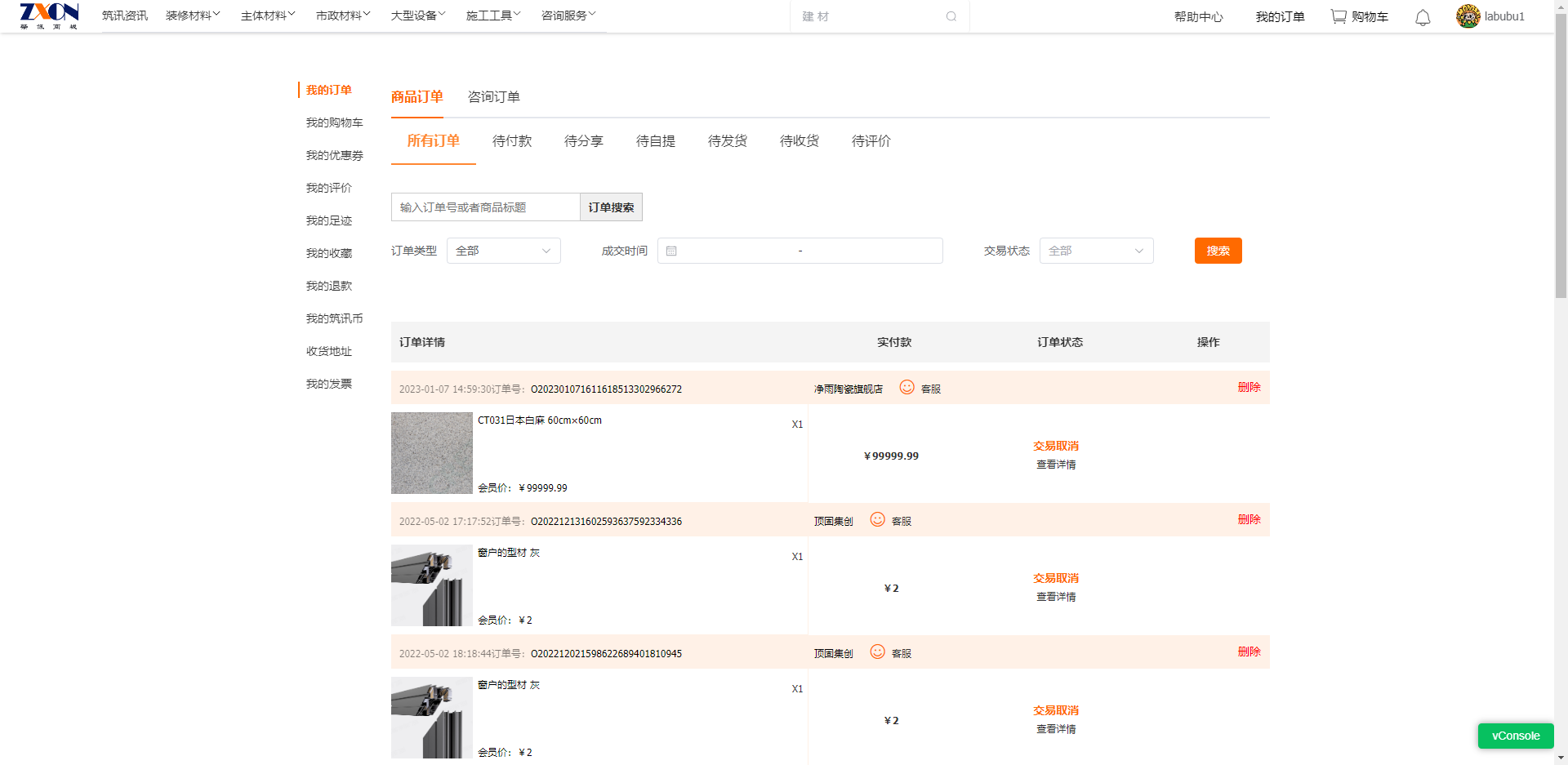Image resolution: width=1568 pixels, height=765 pixels.
Task: View details of CT031日本白麻 order
Action: coord(1056,465)
